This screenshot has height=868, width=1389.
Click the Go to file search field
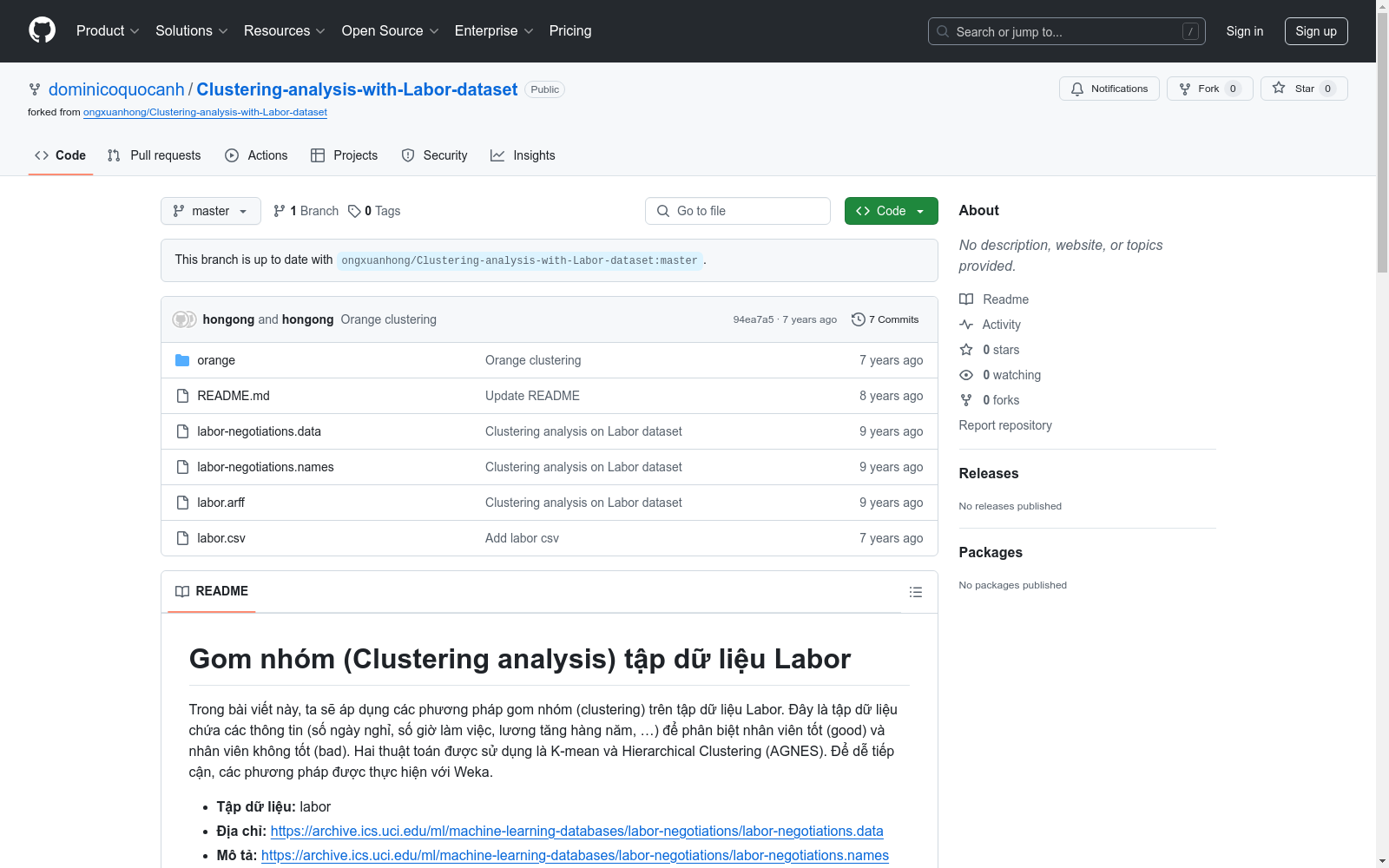point(738,211)
